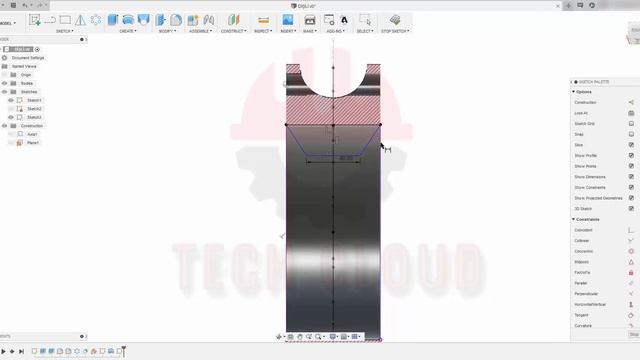Select Plane1 in the browser tree

32,143
